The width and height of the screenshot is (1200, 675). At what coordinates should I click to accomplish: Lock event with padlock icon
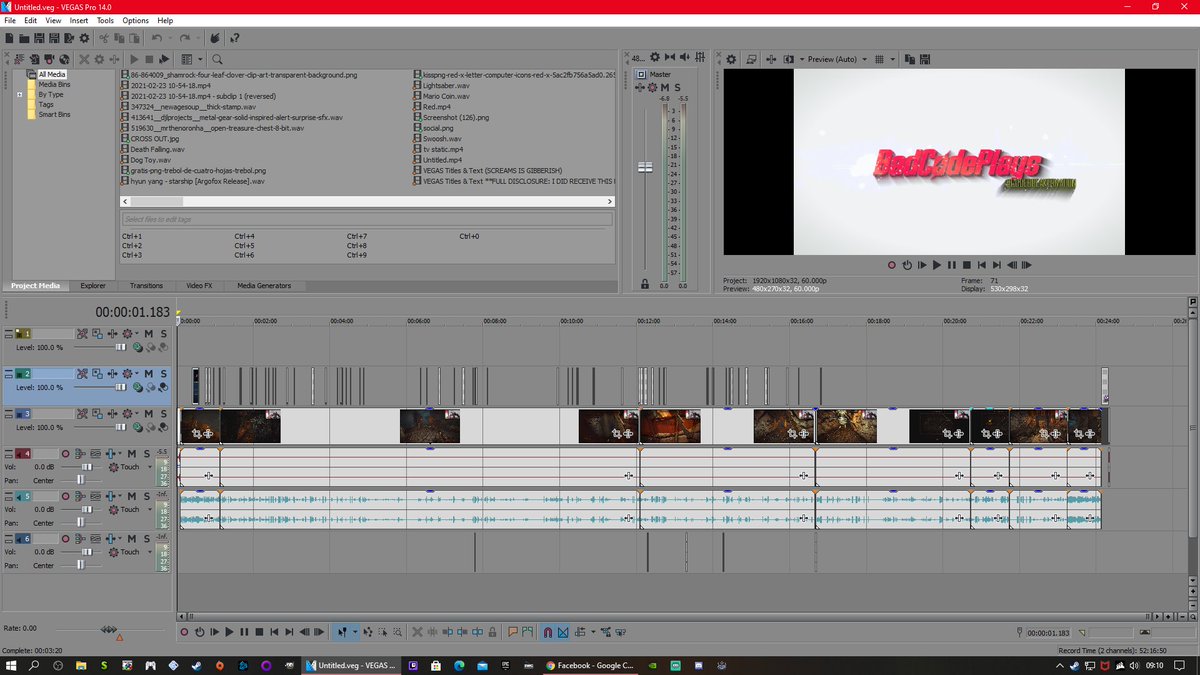(x=492, y=632)
